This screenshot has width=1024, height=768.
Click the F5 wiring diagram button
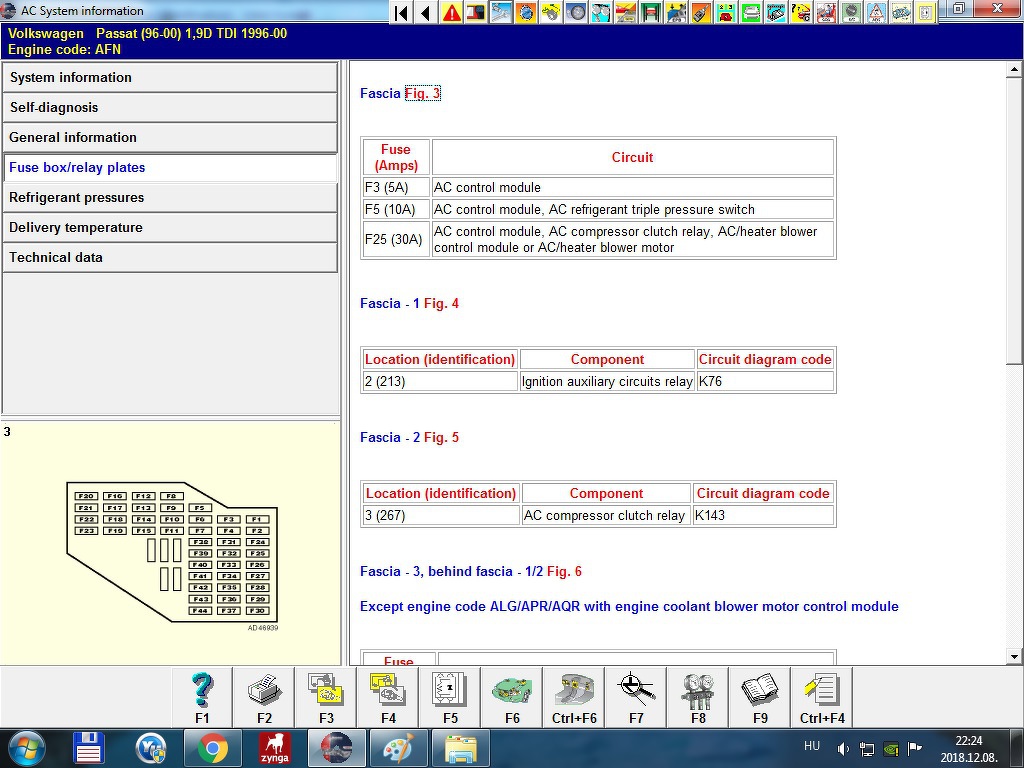450,697
